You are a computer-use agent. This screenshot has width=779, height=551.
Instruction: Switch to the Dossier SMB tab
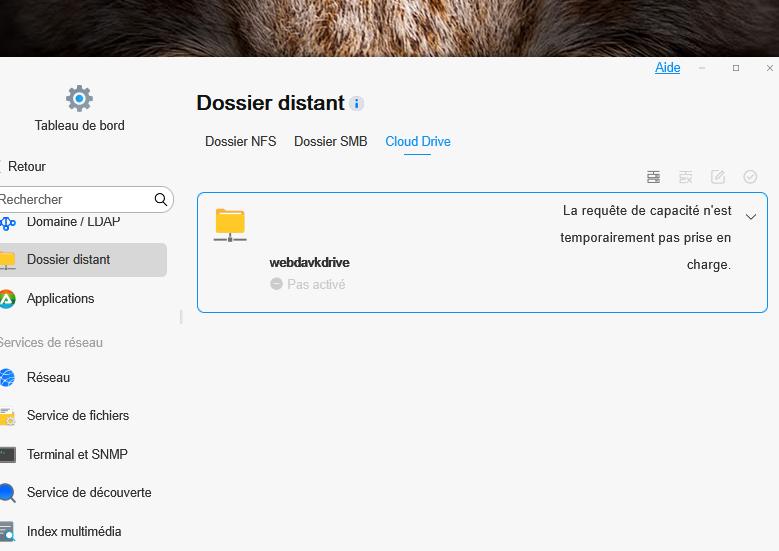tap(330, 142)
